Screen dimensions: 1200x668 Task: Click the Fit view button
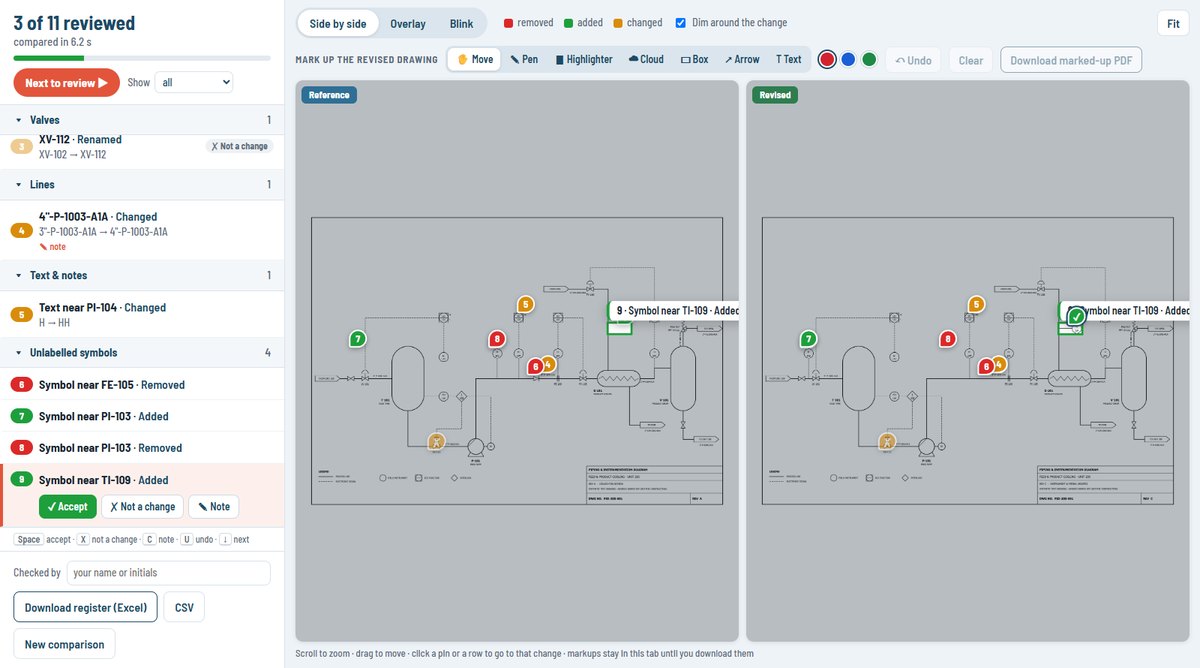[x=1172, y=23]
